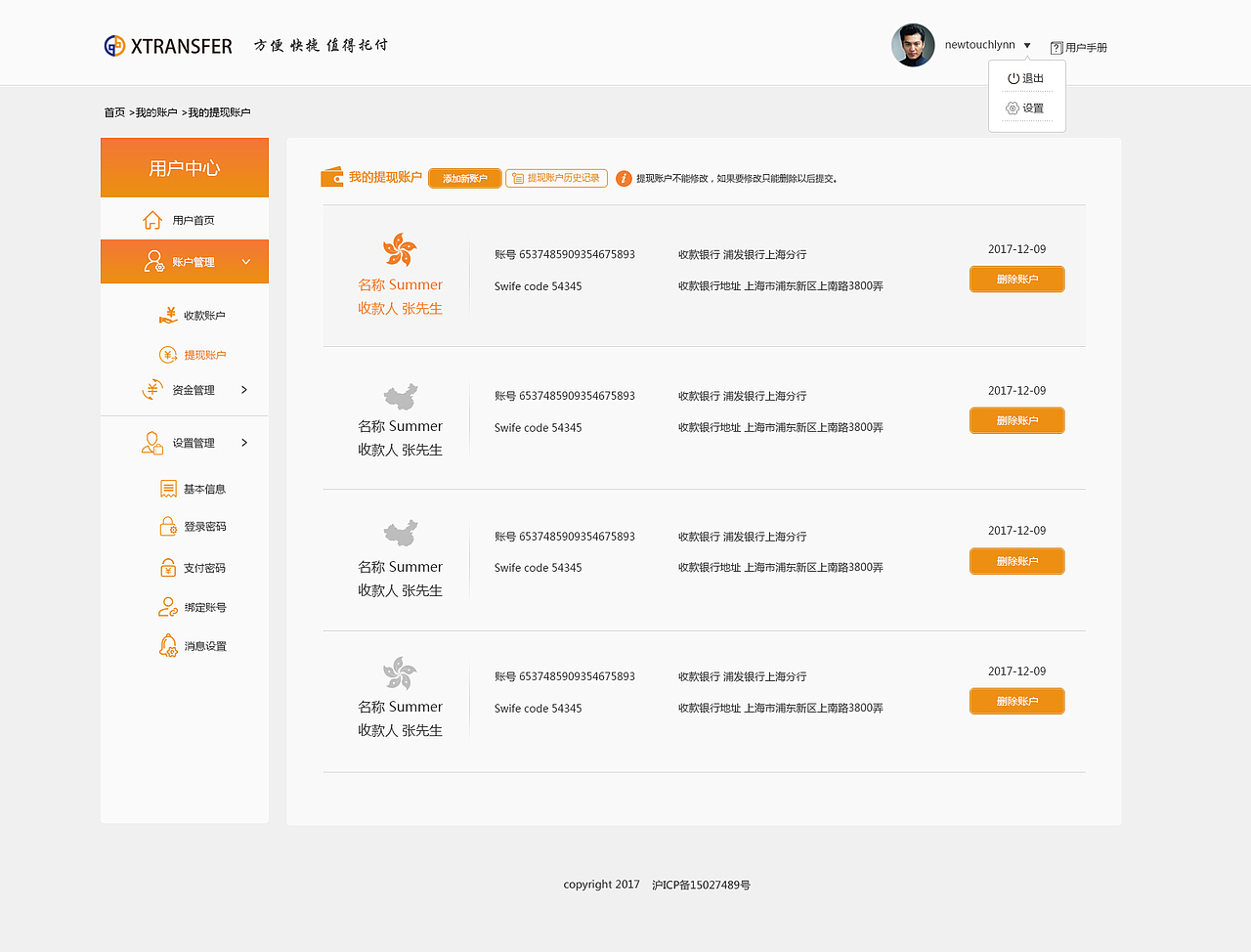Open the newtouchlynn profile avatar

point(913,45)
